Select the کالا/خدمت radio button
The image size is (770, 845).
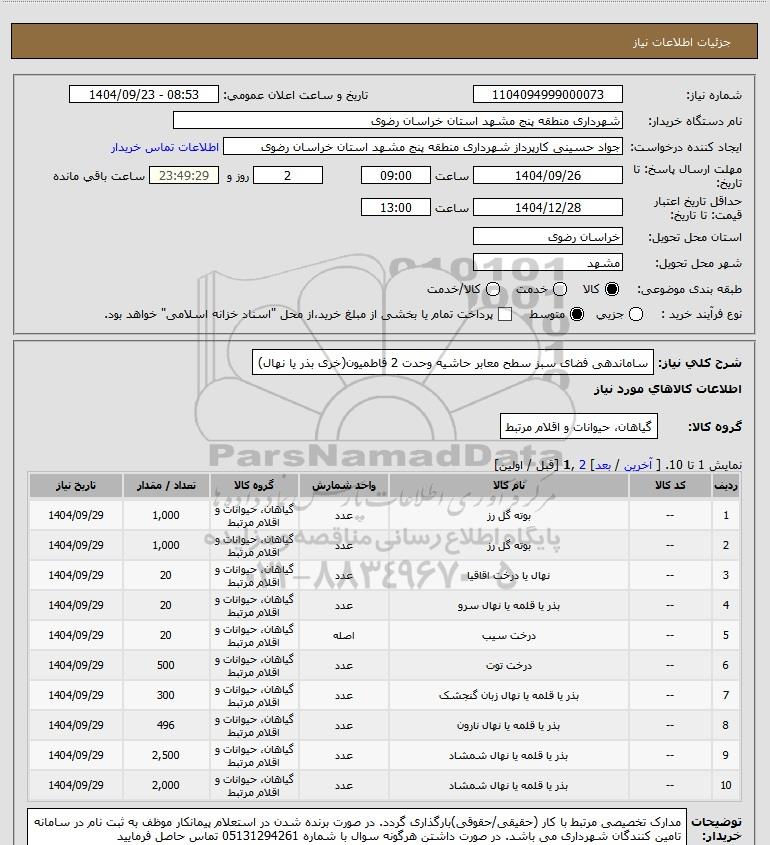tap(492, 289)
